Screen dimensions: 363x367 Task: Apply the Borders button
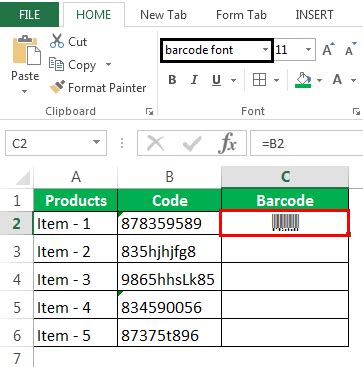coord(259,80)
